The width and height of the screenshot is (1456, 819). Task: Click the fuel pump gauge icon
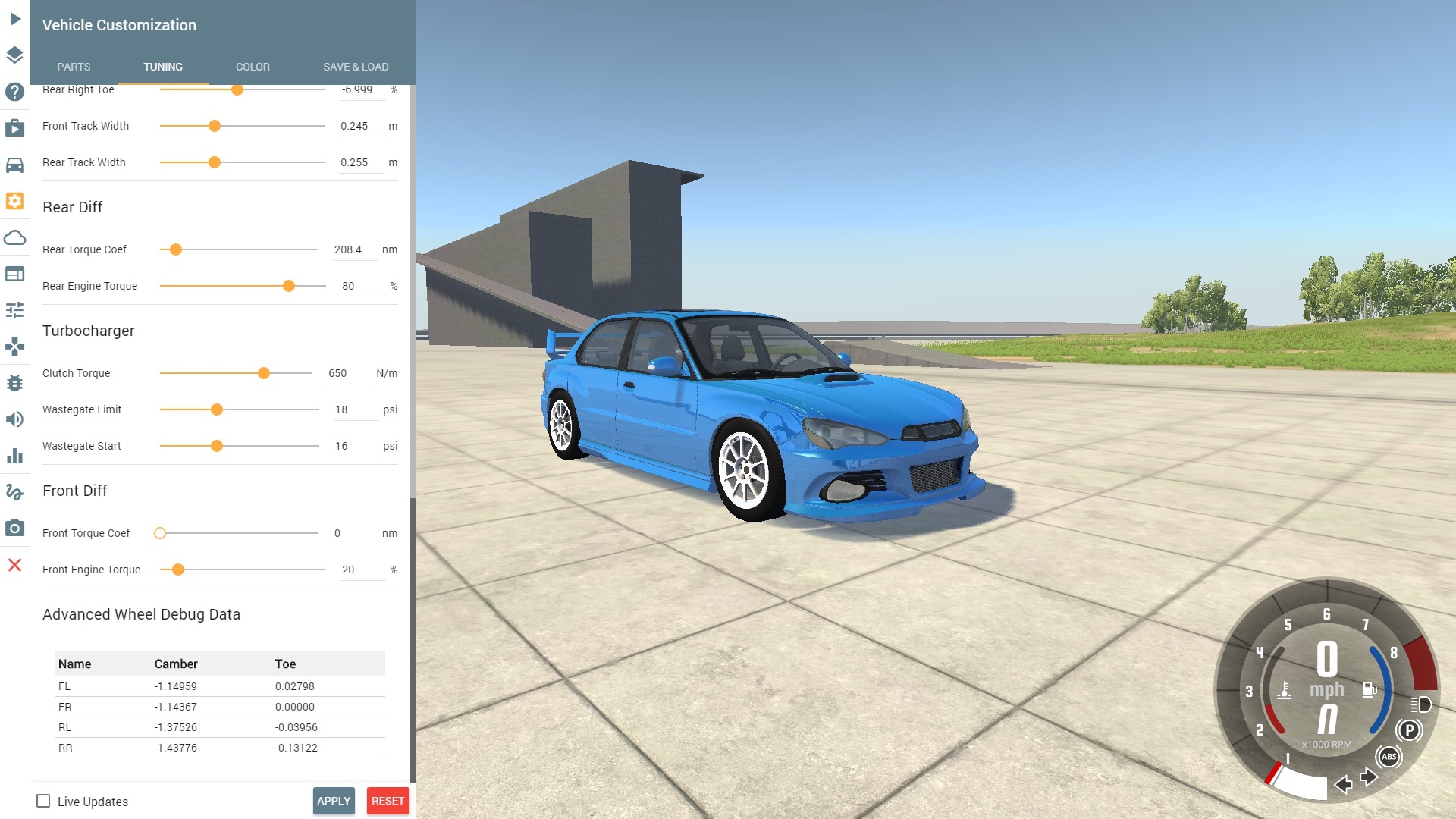[1370, 689]
